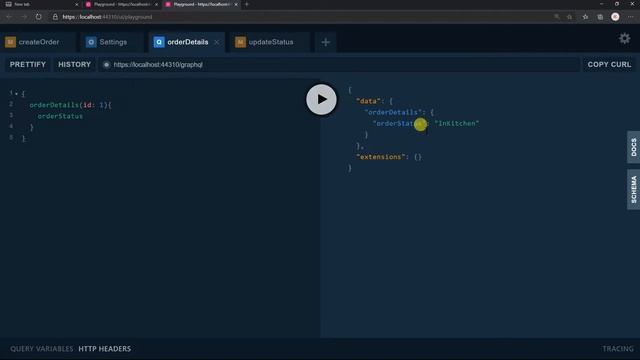Open the query HISTORY
The width and height of the screenshot is (640, 360).
[x=74, y=64]
